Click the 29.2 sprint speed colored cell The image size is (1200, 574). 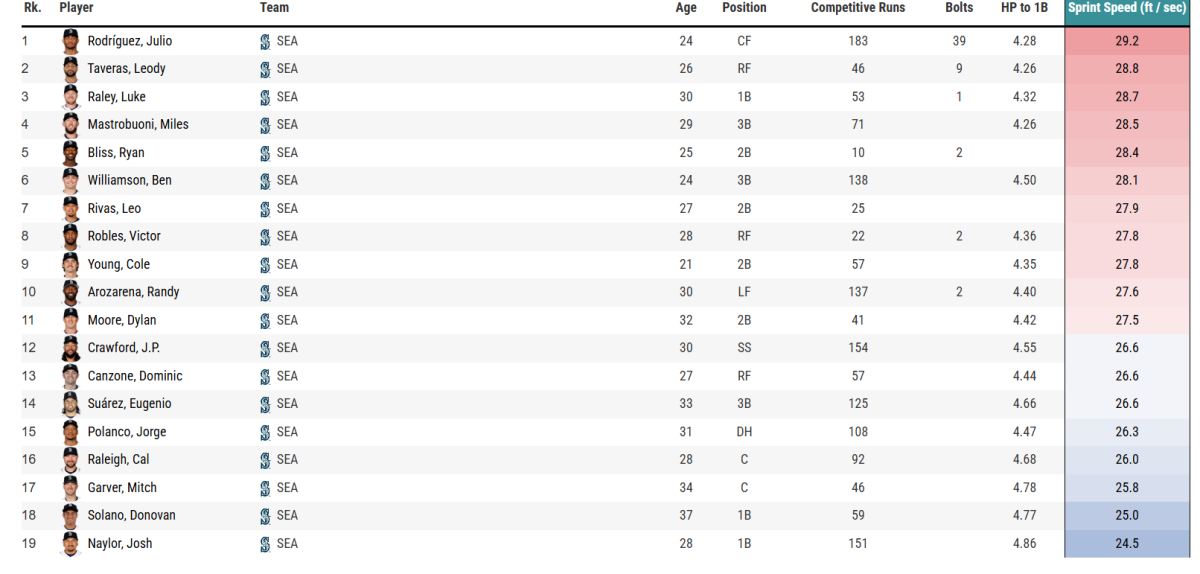click(x=1128, y=41)
